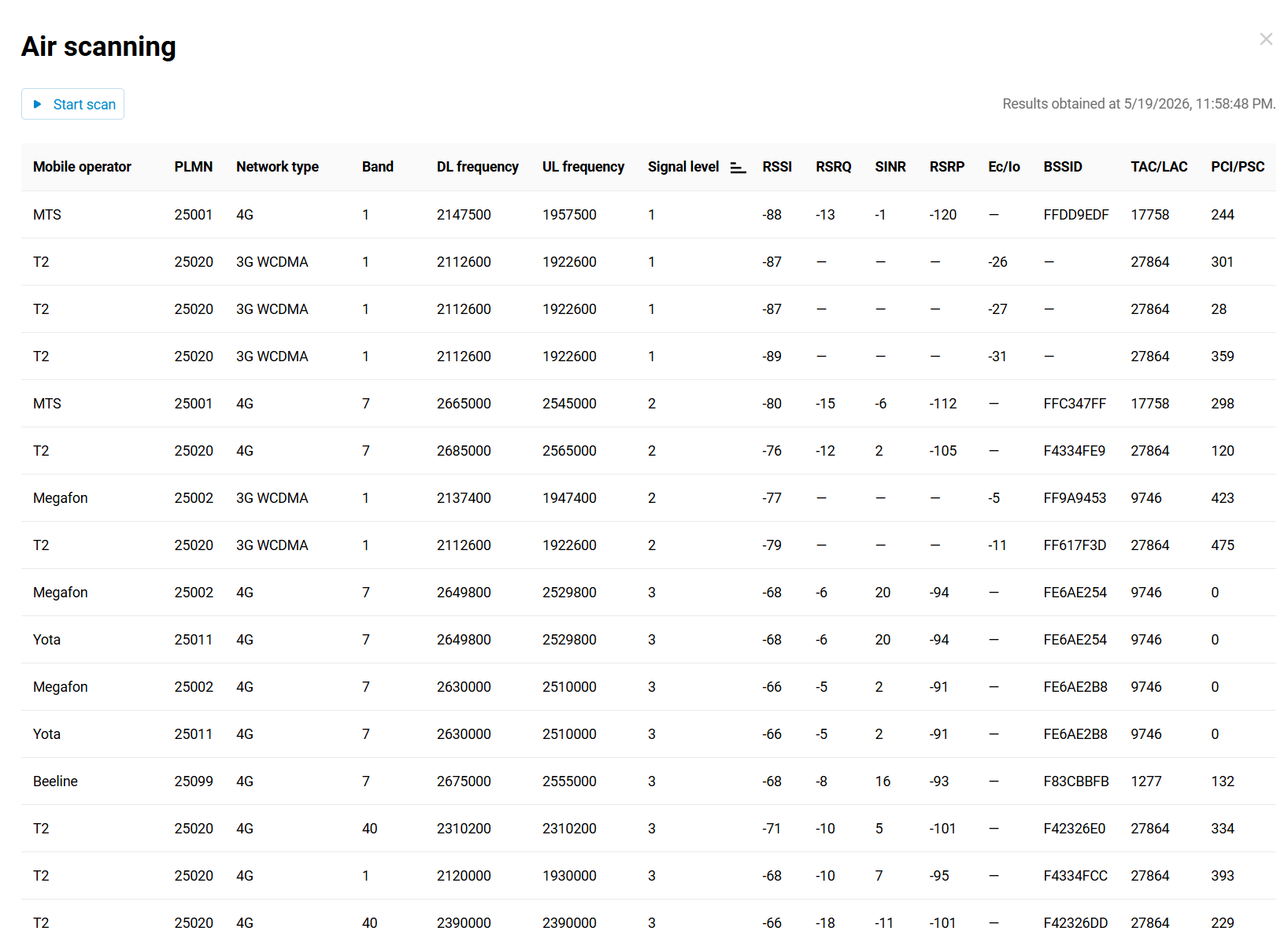The image size is (1288, 942).
Task: Click DL frequency 2685000
Action: pyautogui.click(x=464, y=451)
